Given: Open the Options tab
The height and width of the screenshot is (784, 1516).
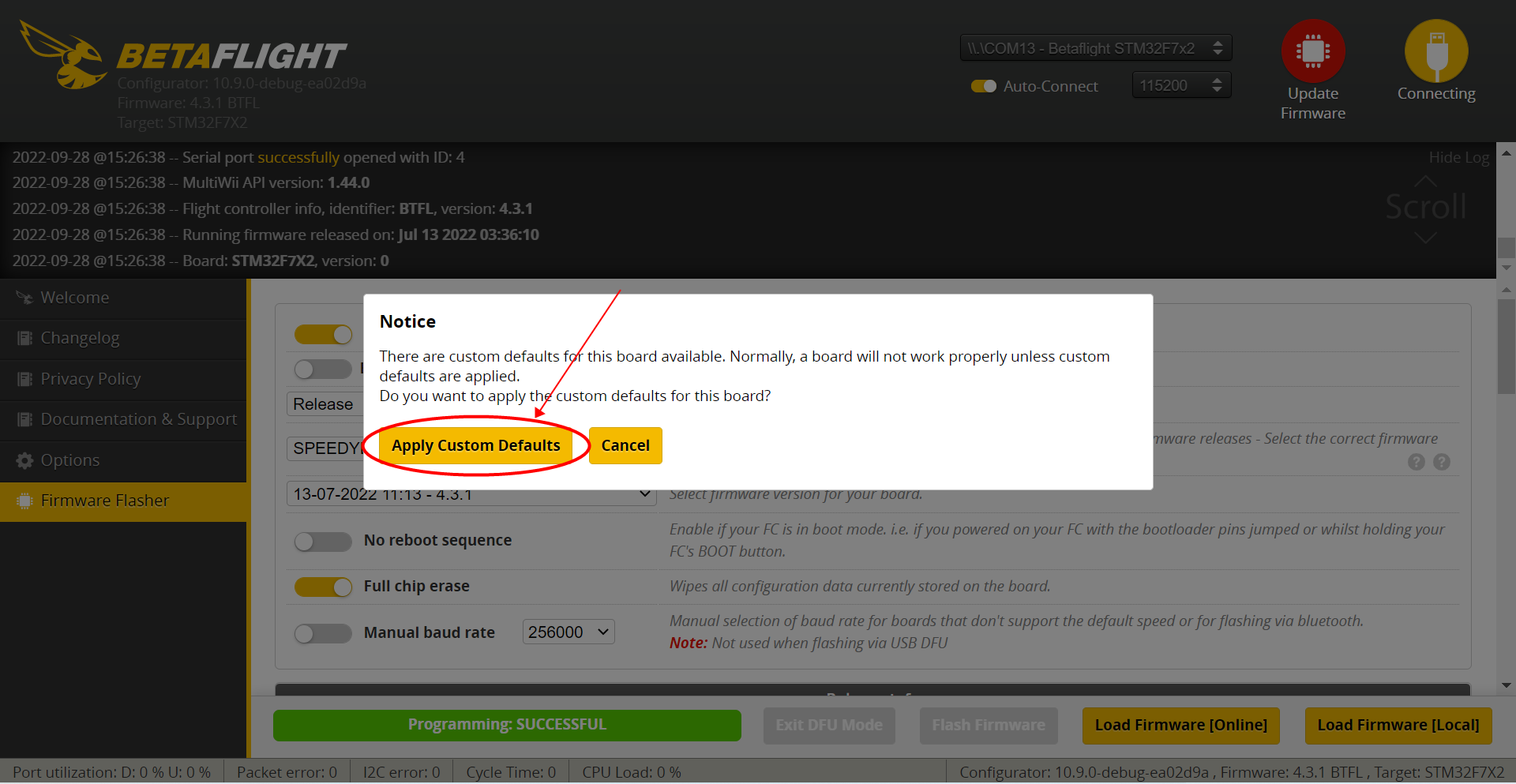Looking at the screenshot, I should [123, 460].
